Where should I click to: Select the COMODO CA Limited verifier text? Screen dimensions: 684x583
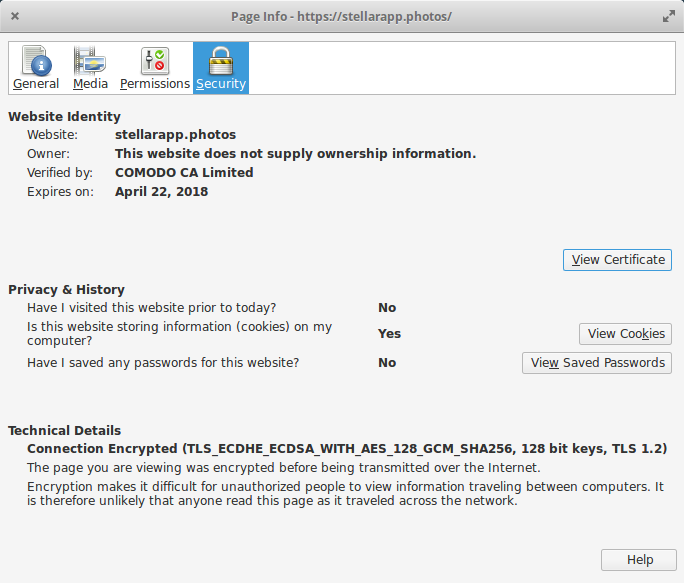(184, 173)
